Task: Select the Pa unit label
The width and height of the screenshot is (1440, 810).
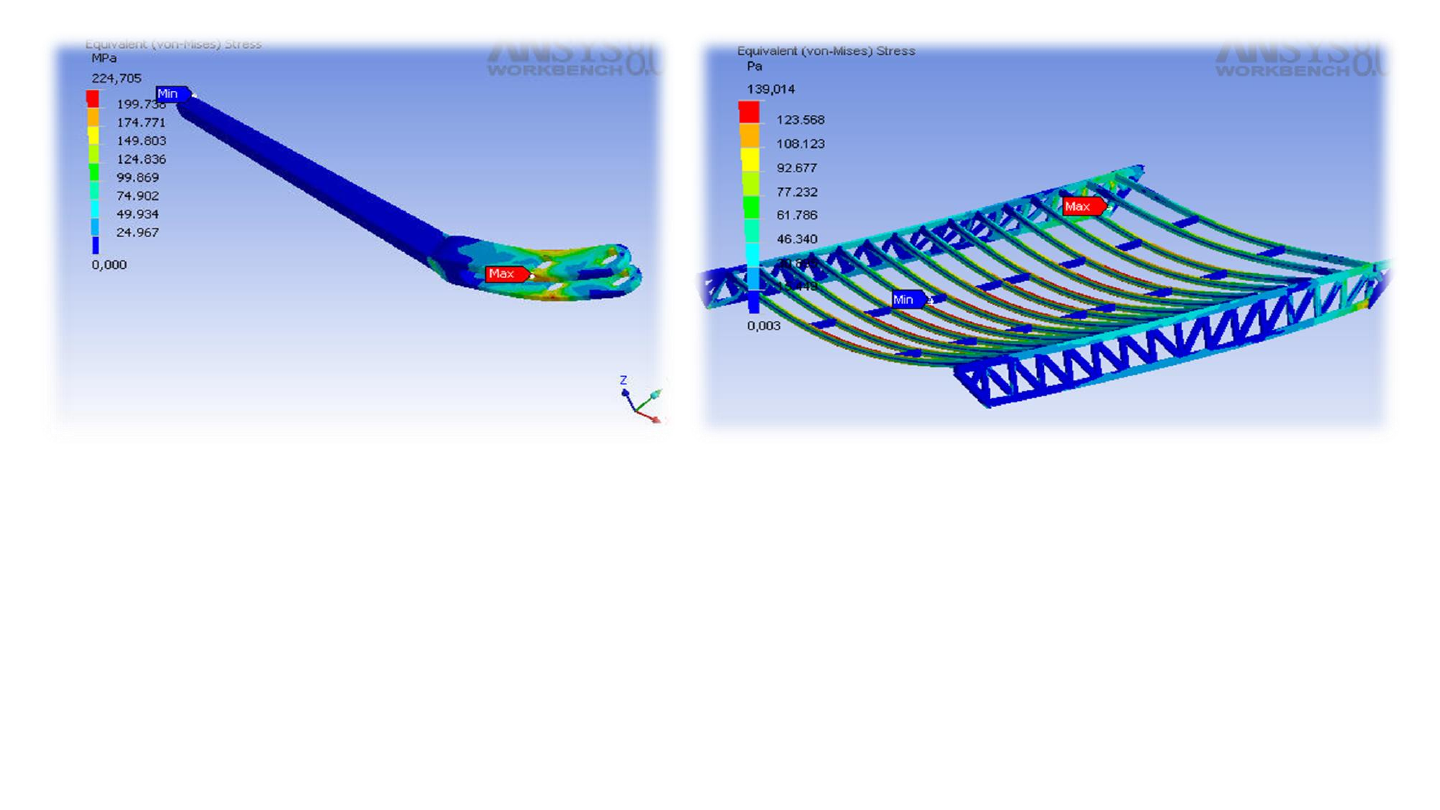Action: point(754,66)
